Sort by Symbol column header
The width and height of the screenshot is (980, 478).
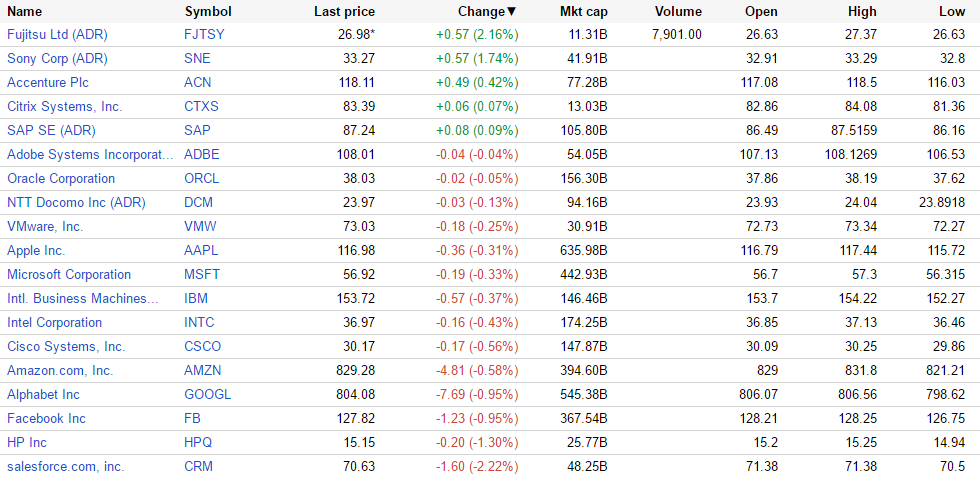click(x=208, y=11)
